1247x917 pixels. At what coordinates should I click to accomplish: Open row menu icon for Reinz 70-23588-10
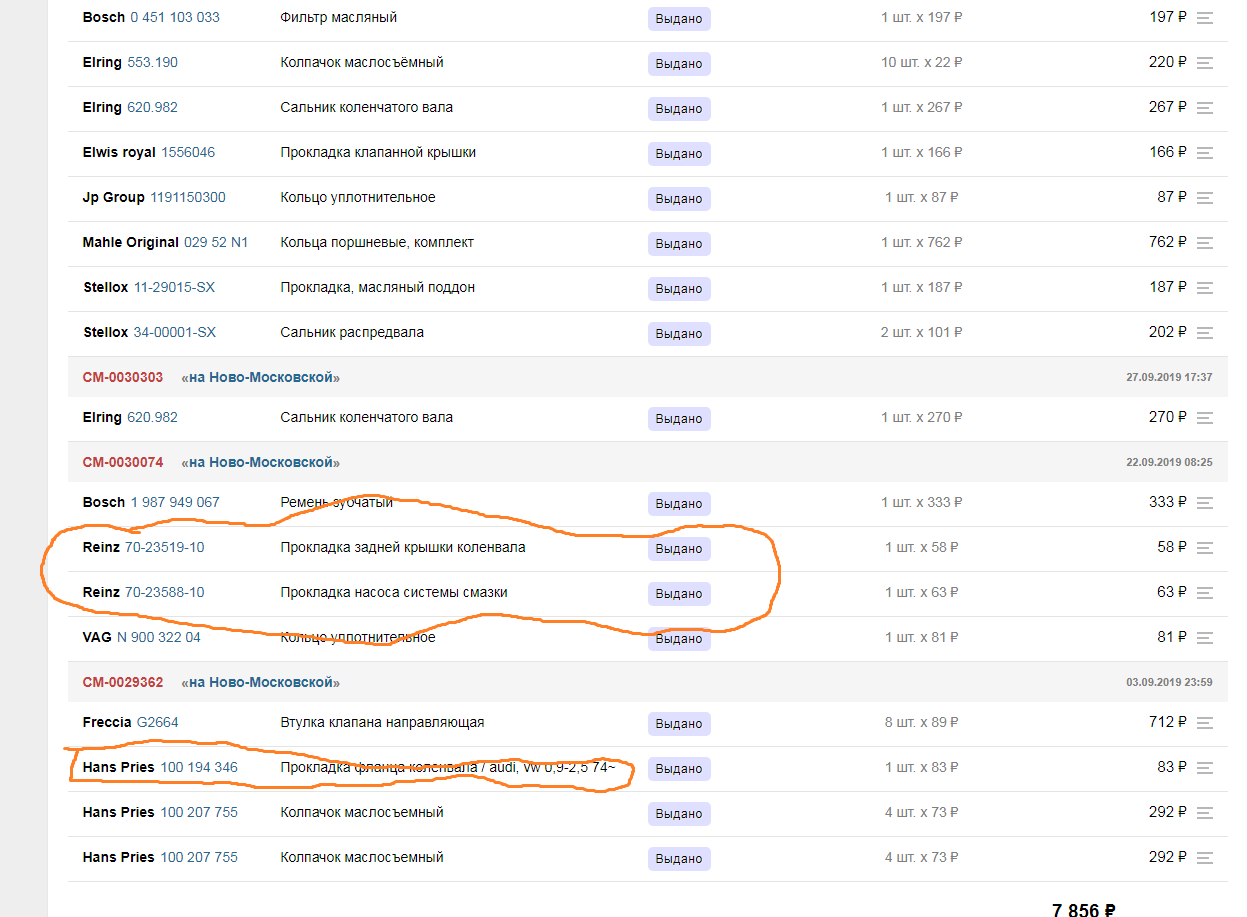[x=1205, y=593]
